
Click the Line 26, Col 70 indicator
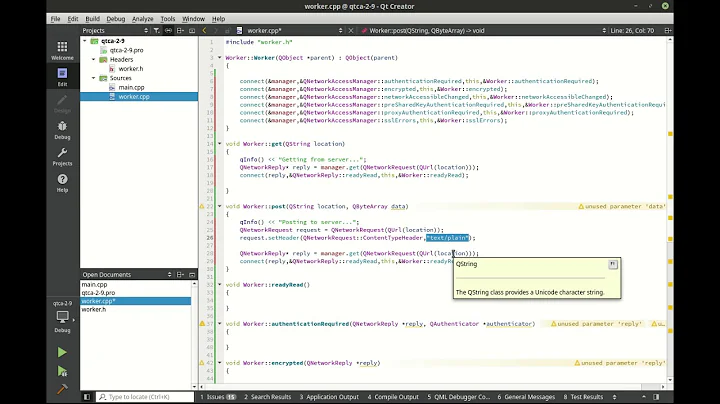pyautogui.click(x=632, y=30)
